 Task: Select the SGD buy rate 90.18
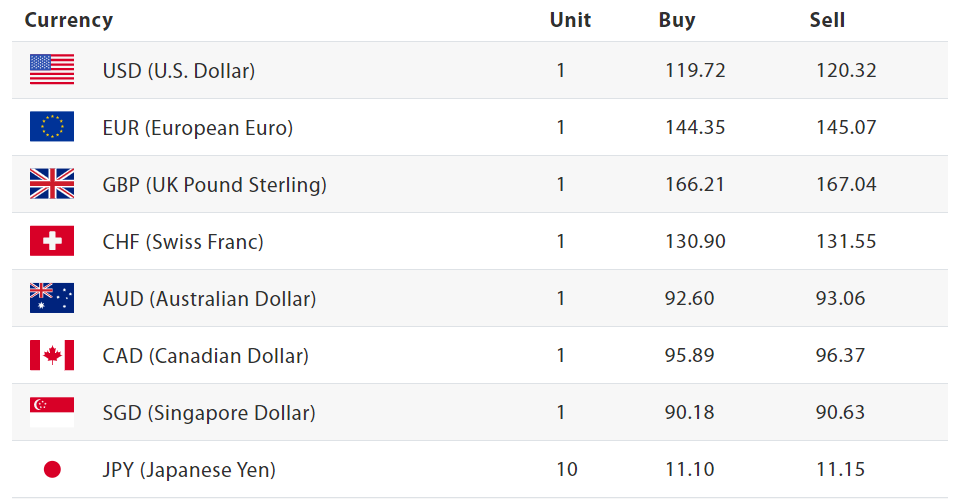click(690, 413)
